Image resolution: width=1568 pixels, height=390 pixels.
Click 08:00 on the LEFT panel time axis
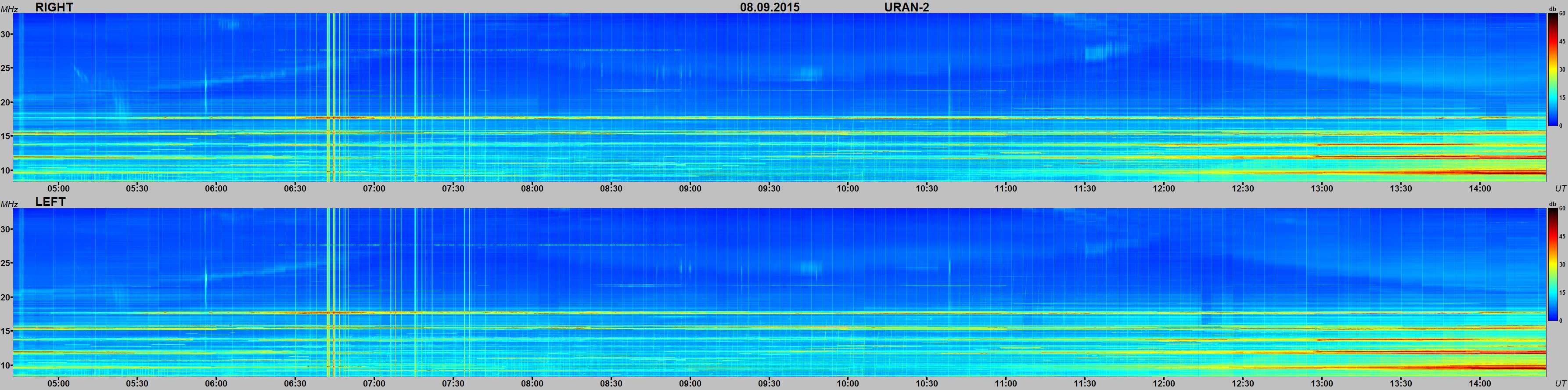[x=532, y=383]
